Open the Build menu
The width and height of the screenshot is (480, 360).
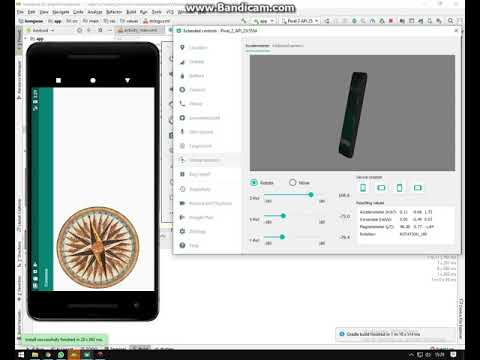pyautogui.click(x=131, y=12)
